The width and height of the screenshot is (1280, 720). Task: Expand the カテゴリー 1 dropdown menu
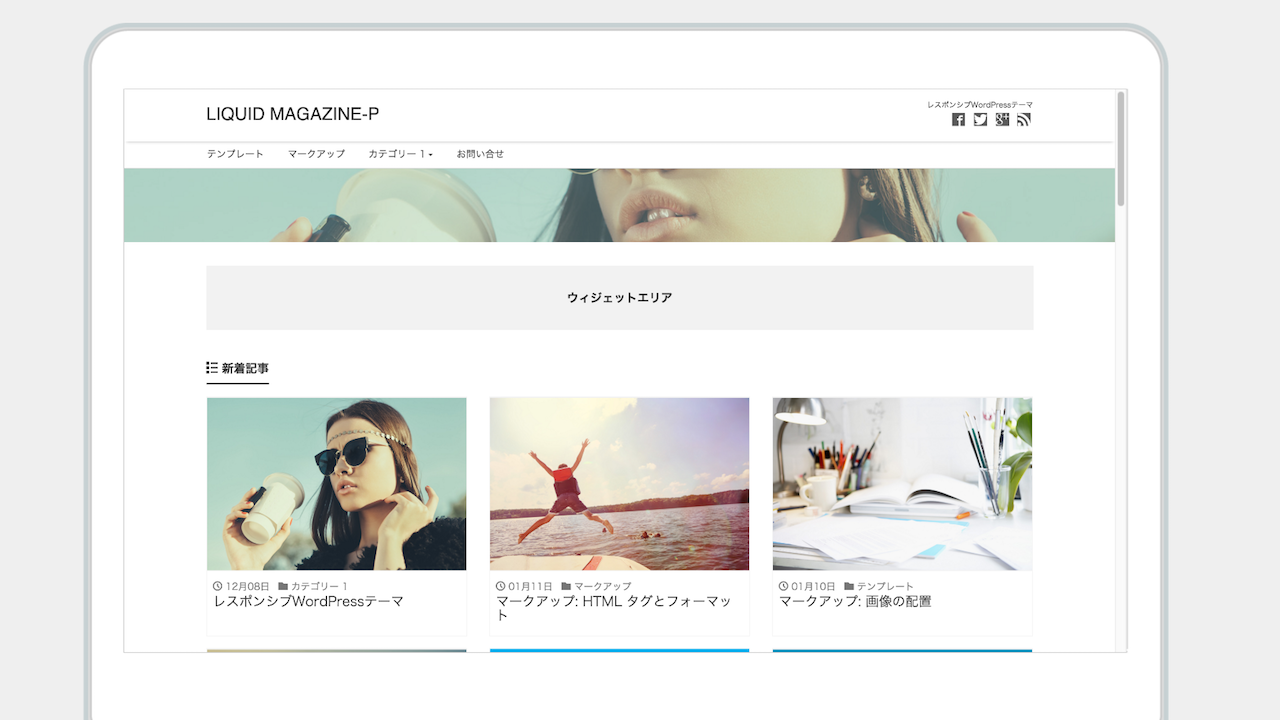(400, 154)
